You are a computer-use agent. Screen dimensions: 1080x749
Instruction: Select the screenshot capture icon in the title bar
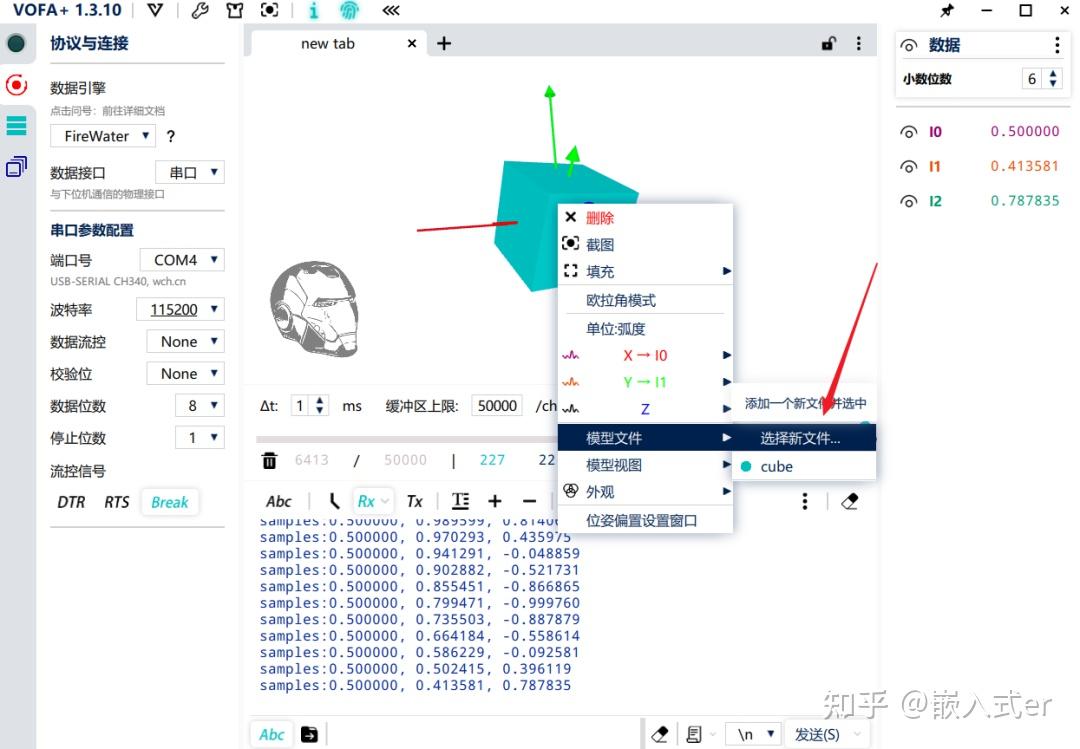click(x=268, y=10)
